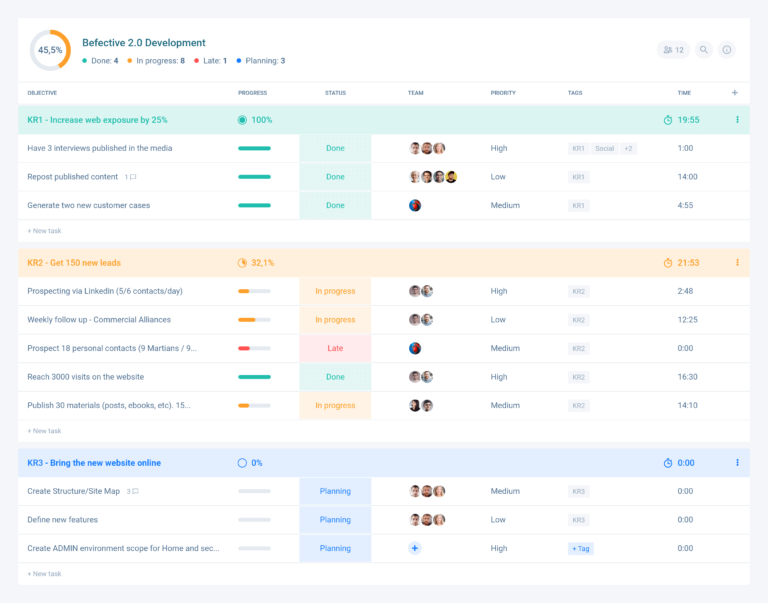
Task: Open KR1 three-dot options menu
Action: point(737,120)
